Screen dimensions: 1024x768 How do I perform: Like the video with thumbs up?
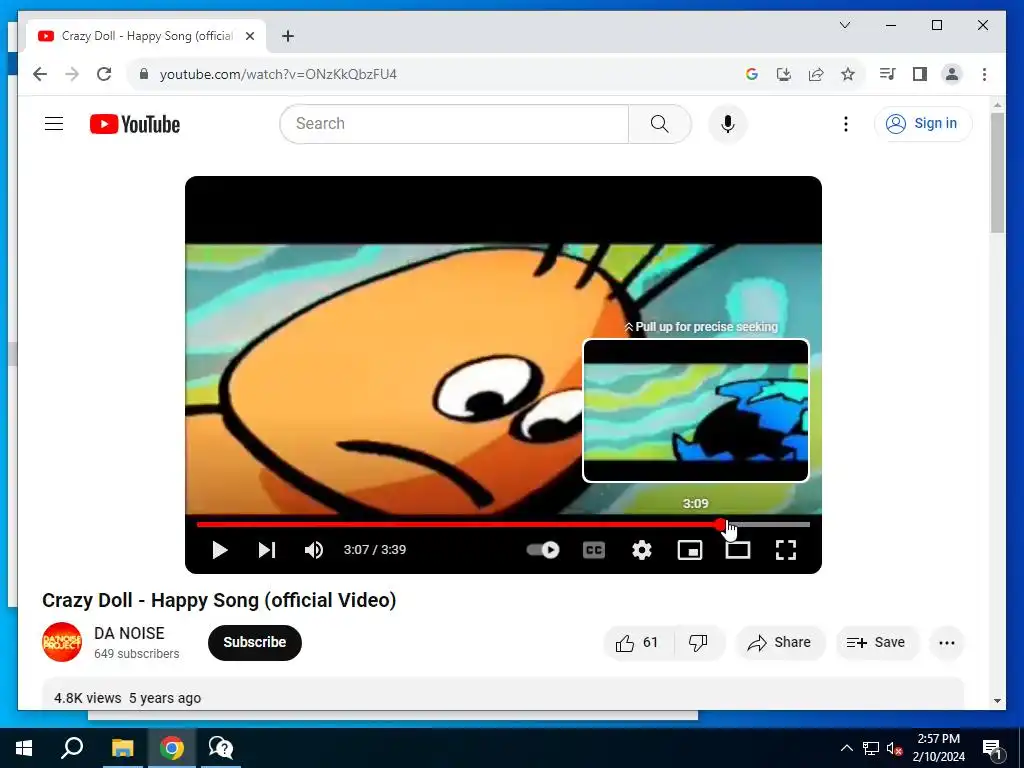pos(638,643)
